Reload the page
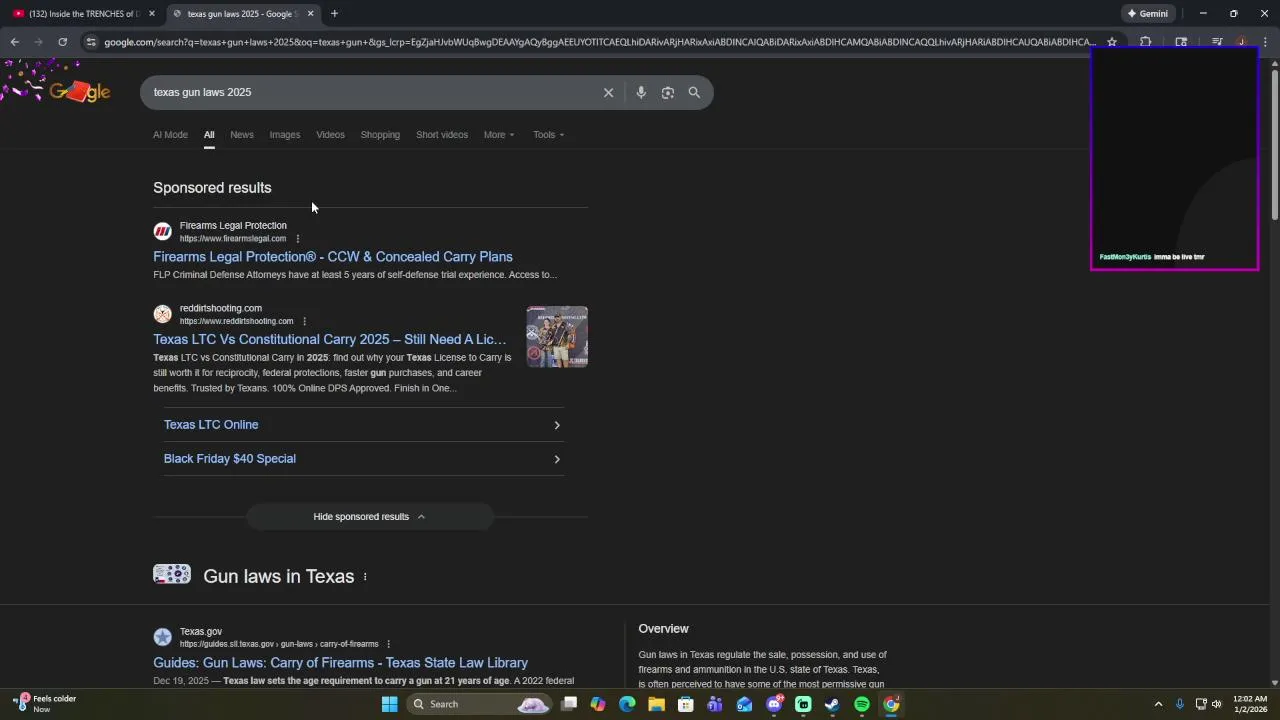The image size is (1280, 720). [62, 42]
